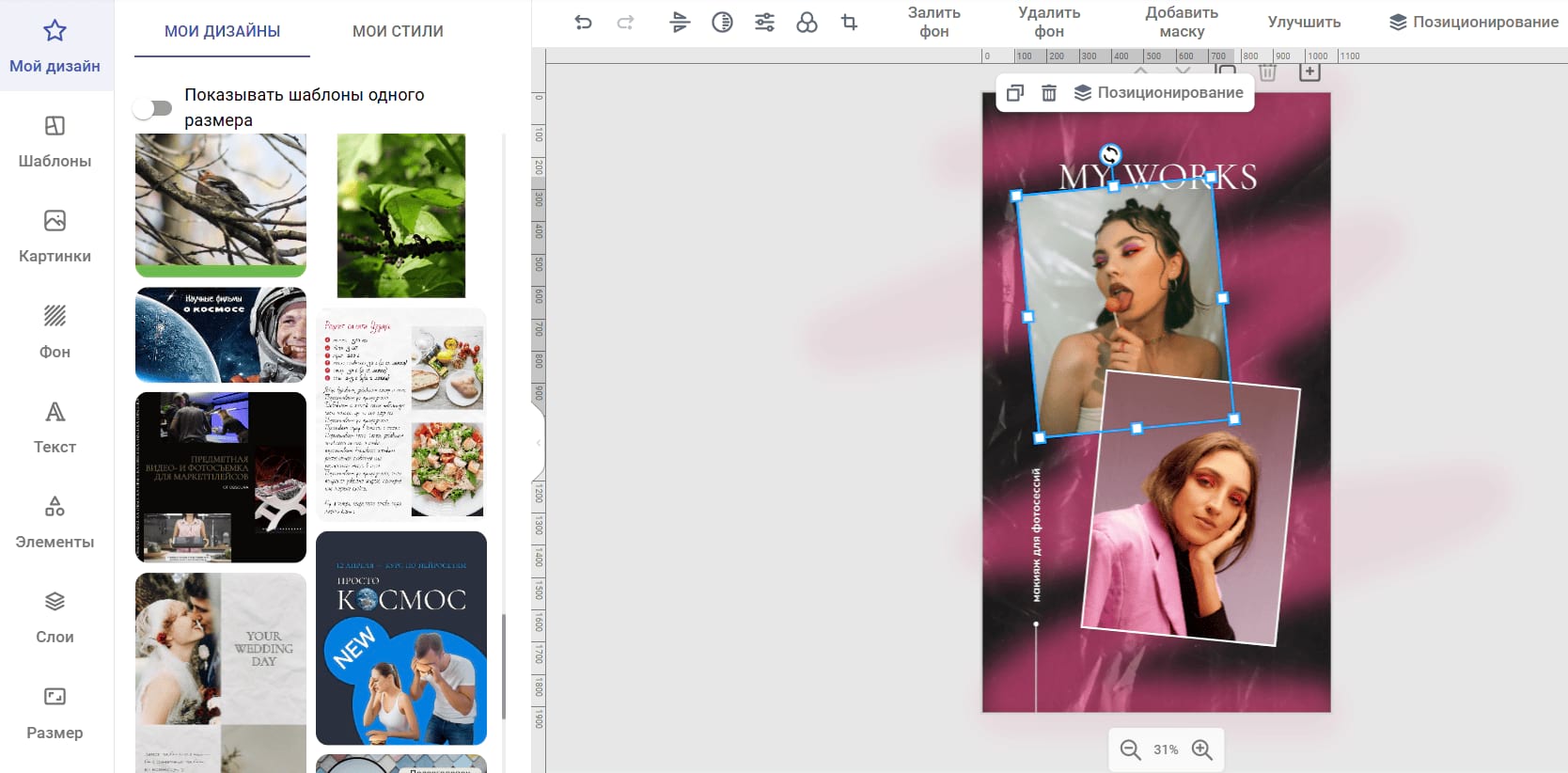Image resolution: width=1568 pixels, height=773 pixels.
Task: Switch to the МОИ СТИЛИ tab
Action: click(x=398, y=31)
